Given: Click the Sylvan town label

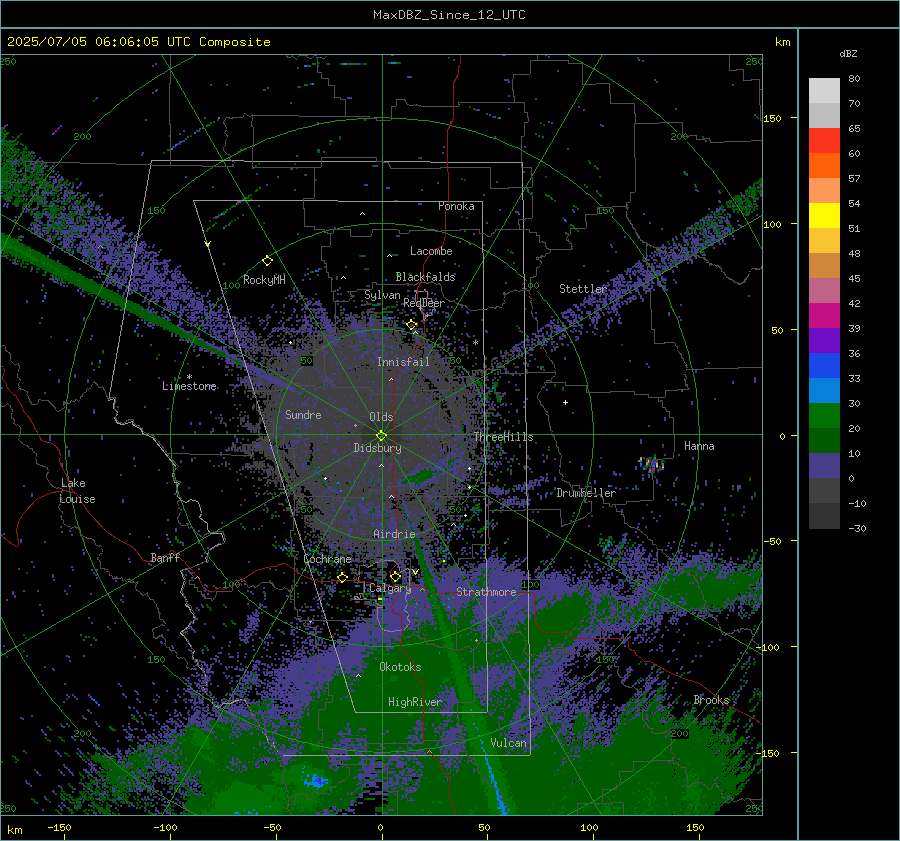Looking at the screenshot, I should pos(382,295).
